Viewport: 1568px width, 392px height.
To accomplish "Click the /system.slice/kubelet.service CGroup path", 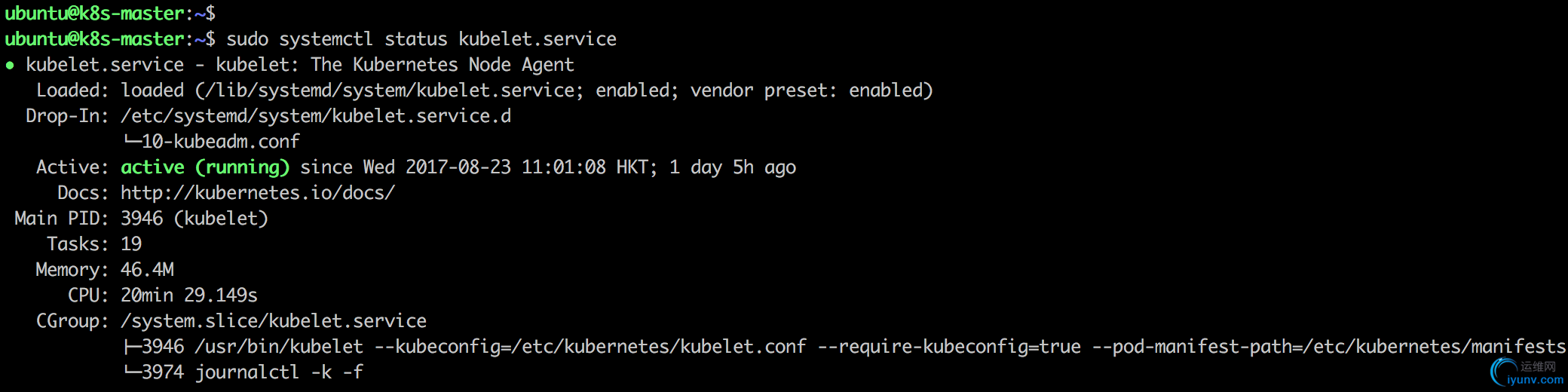I will 274,321.
